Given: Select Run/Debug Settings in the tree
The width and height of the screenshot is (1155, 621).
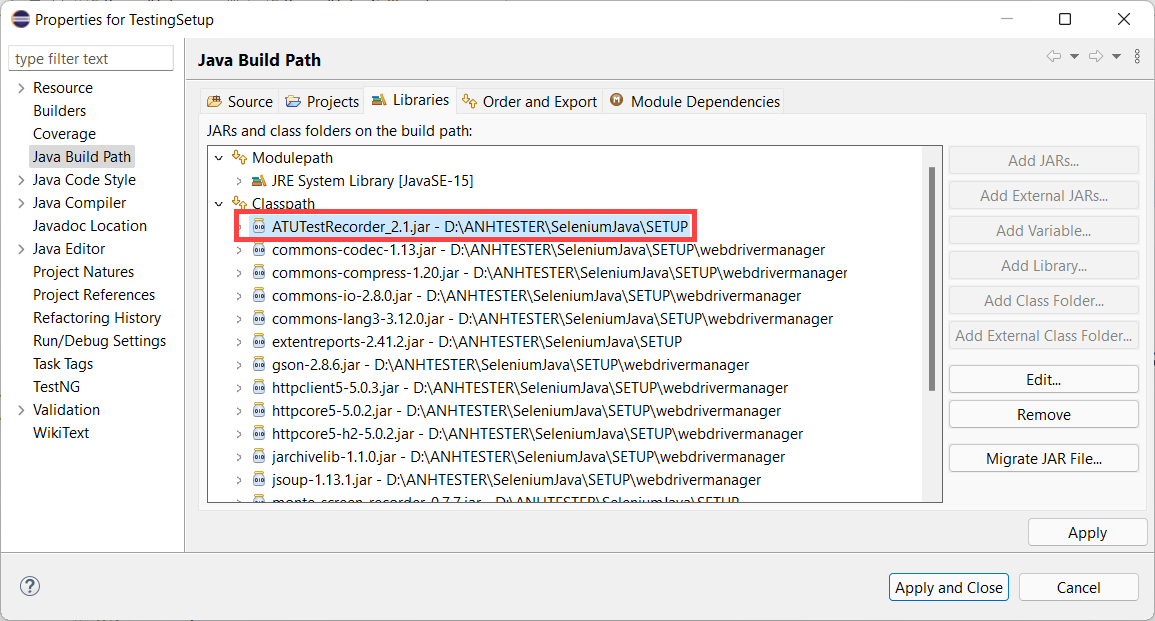Looking at the screenshot, I should 99,340.
